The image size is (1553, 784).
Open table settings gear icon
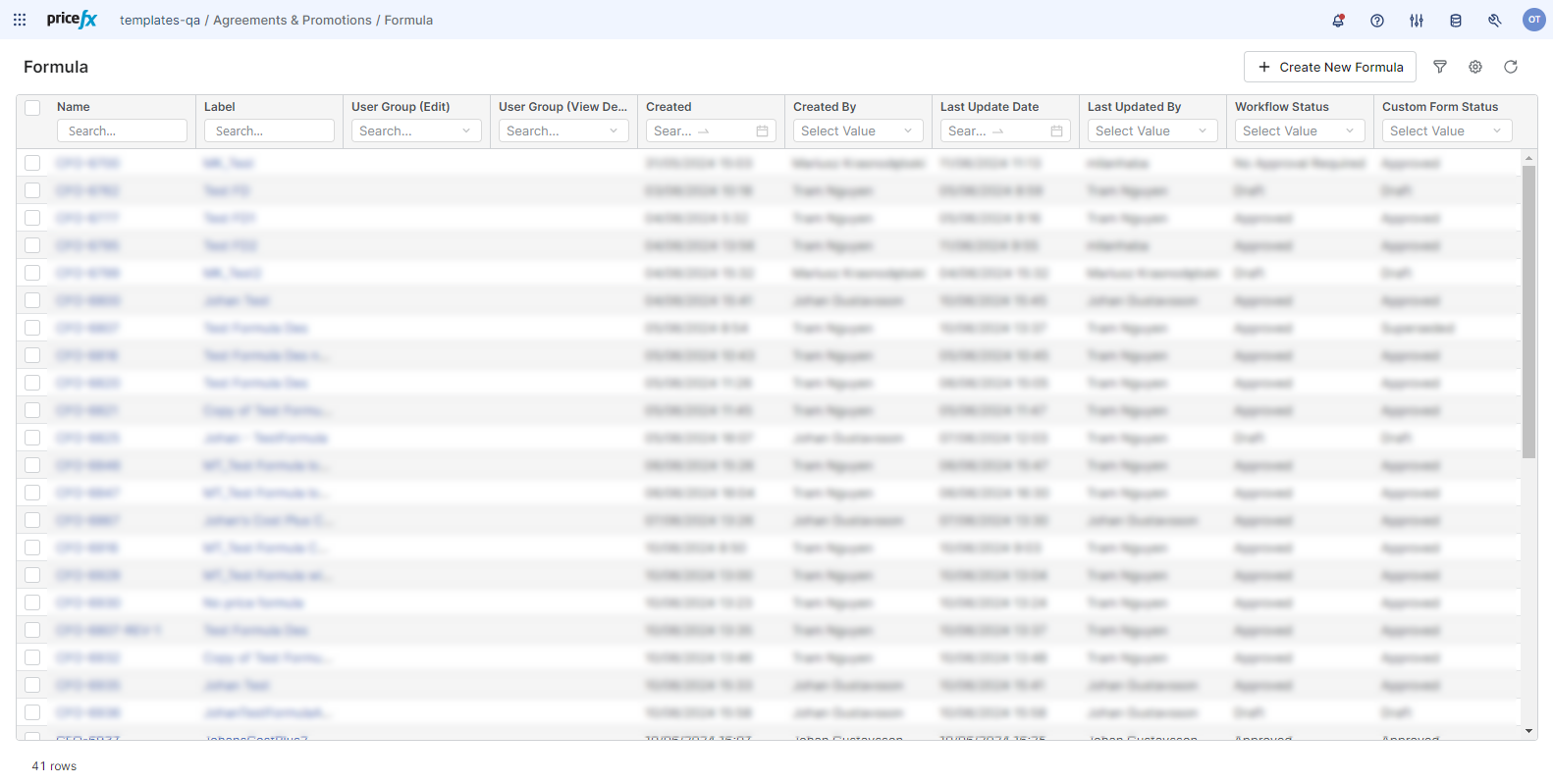pos(1475,67)
